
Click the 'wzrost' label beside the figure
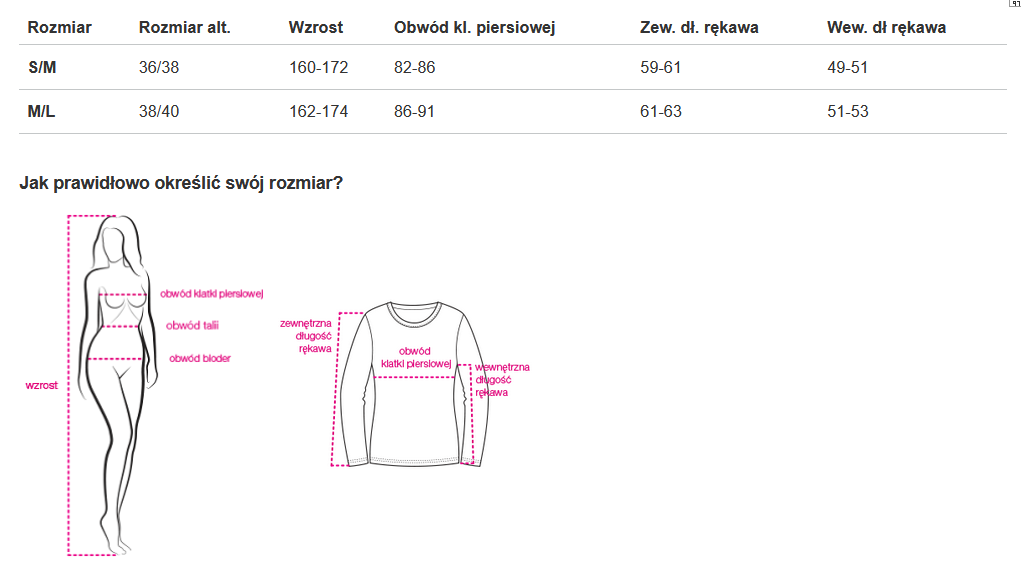tap(41, 385)
